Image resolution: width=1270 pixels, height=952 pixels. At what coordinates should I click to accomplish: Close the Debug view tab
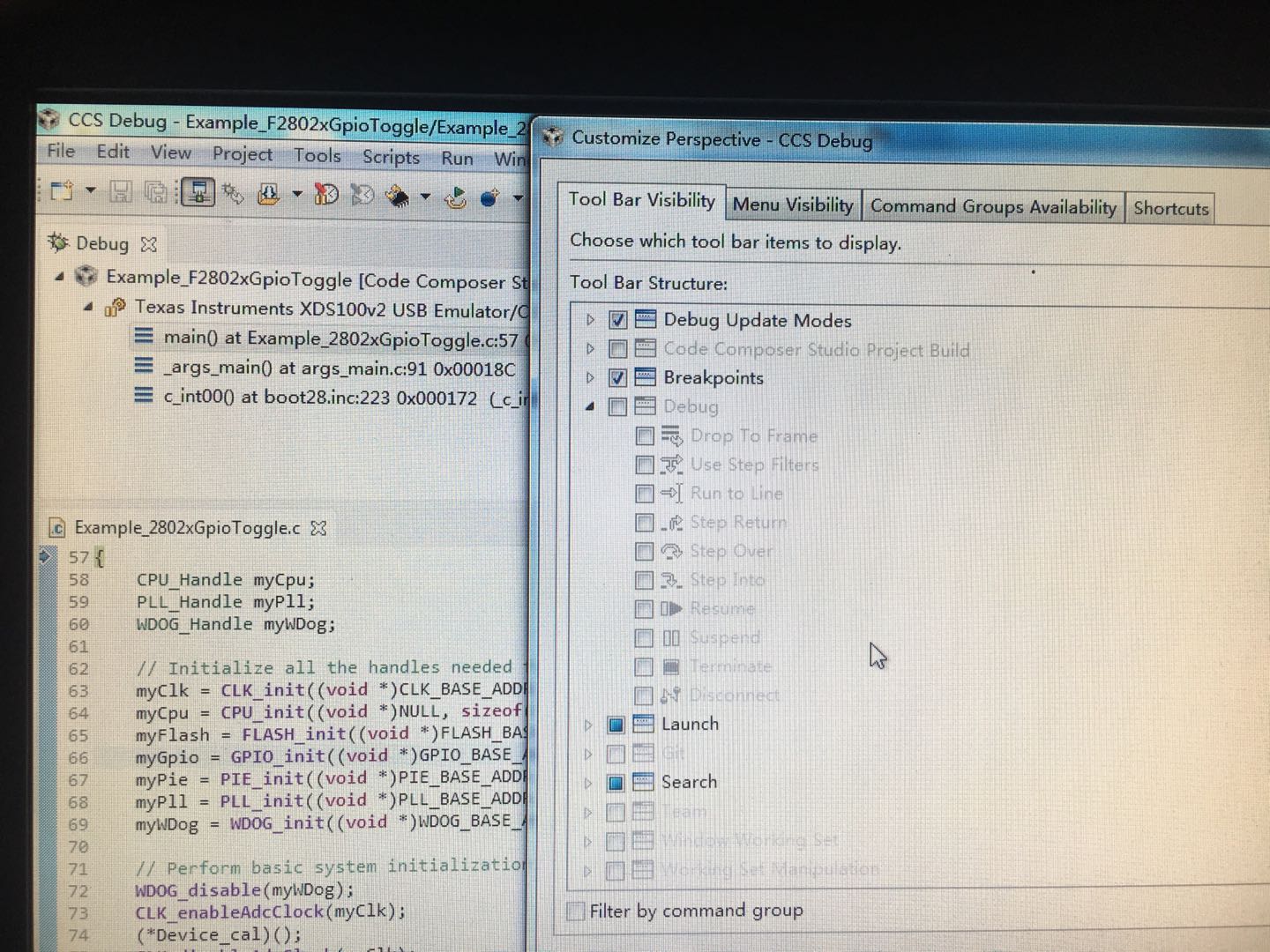149,244
